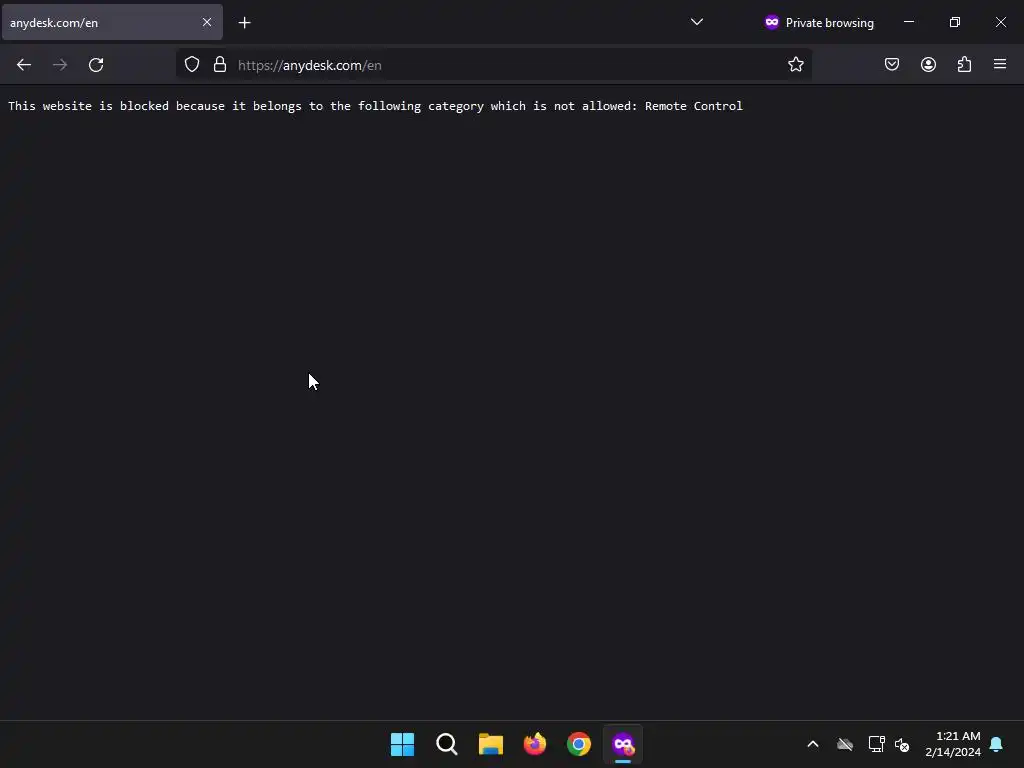
Task: Click the 'Remote Control' category text
Action: tap(694, 106)
